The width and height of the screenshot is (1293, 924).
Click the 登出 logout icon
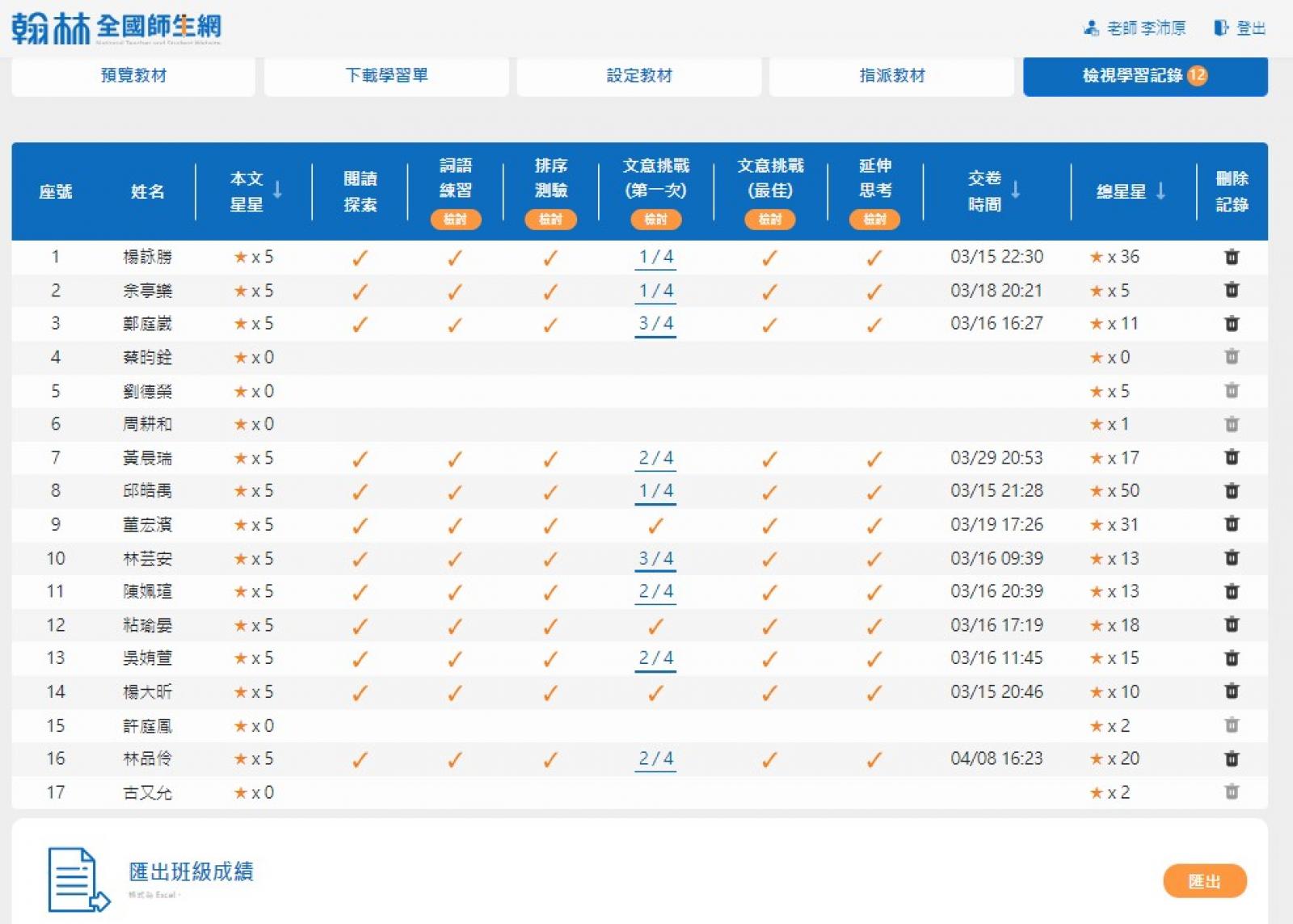(1221, 28)
